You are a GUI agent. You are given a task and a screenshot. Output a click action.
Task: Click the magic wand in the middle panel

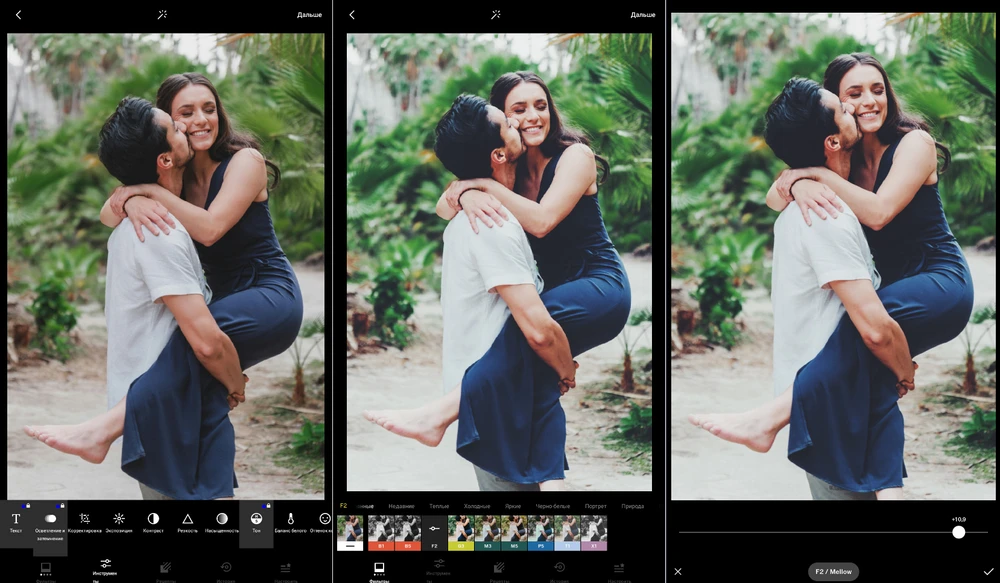tap(496, 15)
